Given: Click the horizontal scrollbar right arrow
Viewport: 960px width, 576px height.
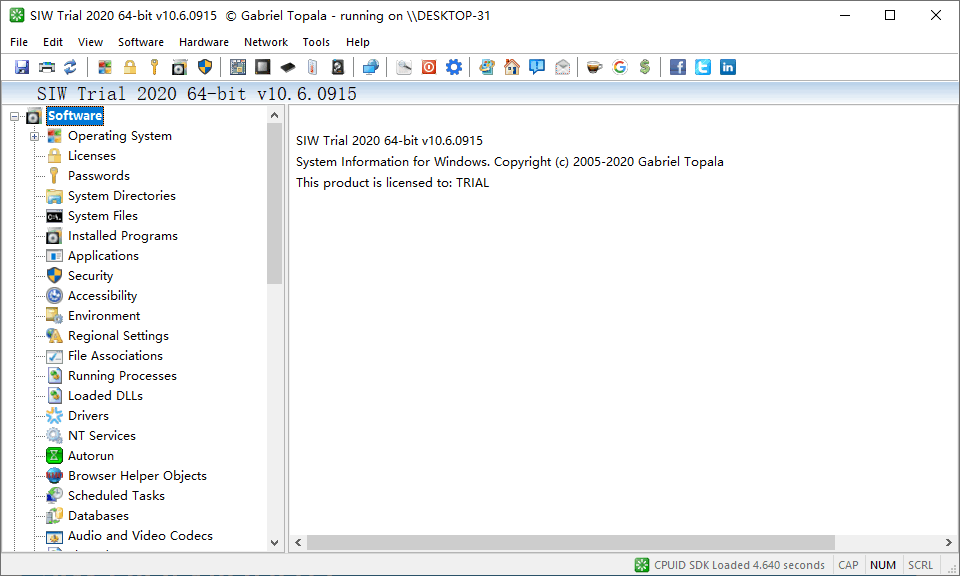Looking at the screenshot, I should click(x=948, y=542).
